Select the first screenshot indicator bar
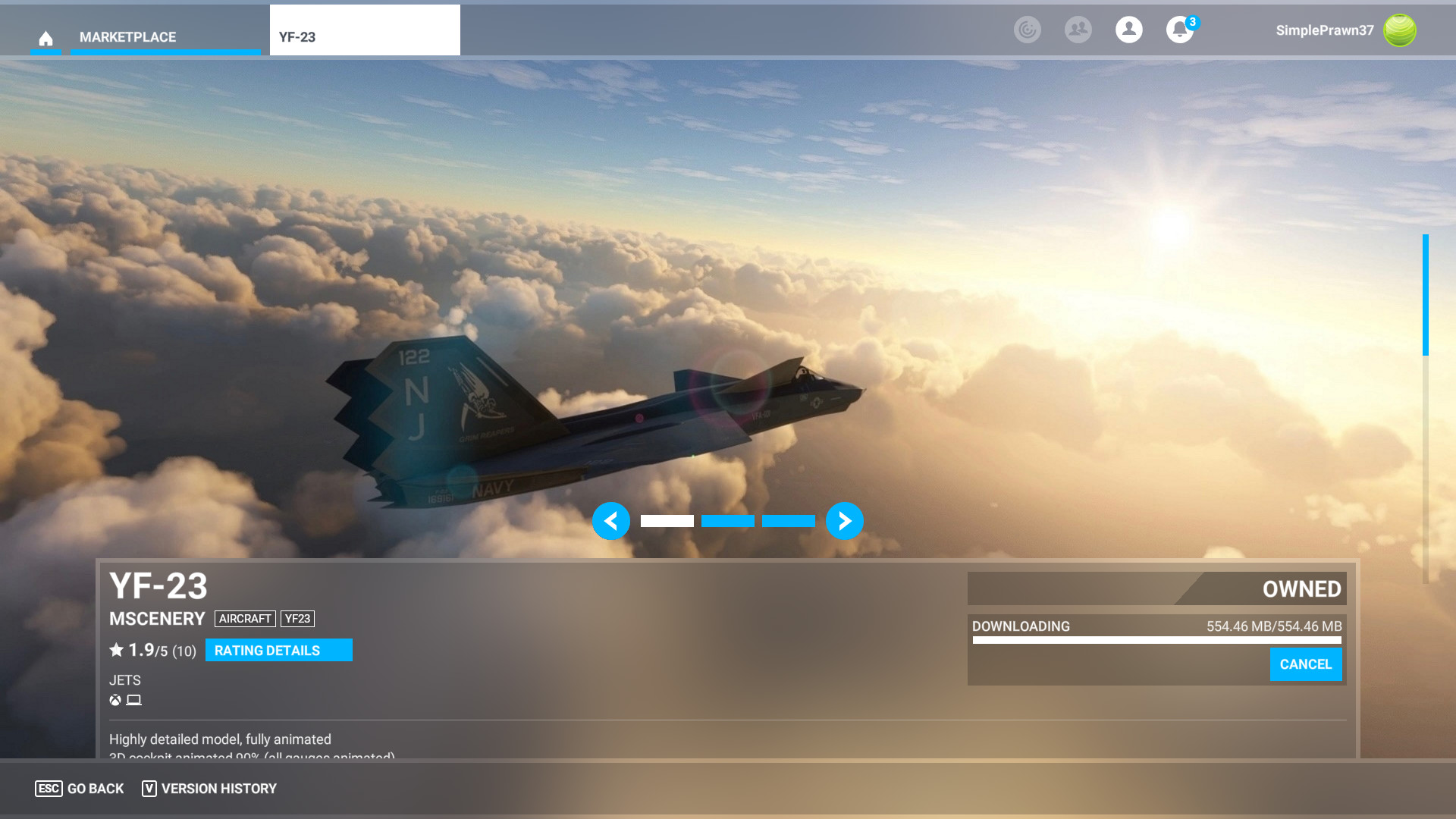Image resolution: width=1456 pixels, height=819 pixels. [x=667, y=521]
